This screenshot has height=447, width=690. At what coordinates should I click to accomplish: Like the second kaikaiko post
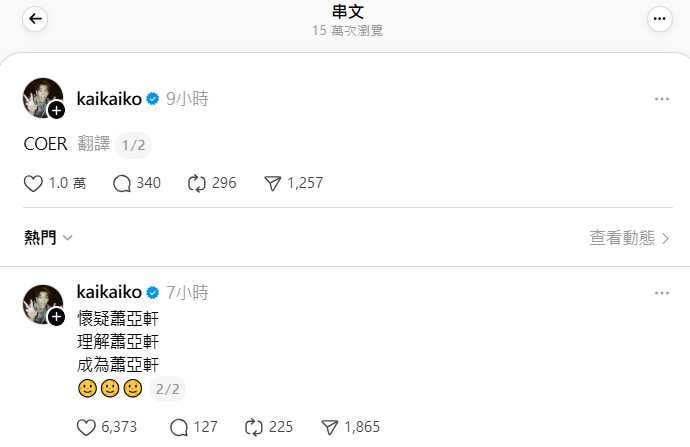[87, 427]
